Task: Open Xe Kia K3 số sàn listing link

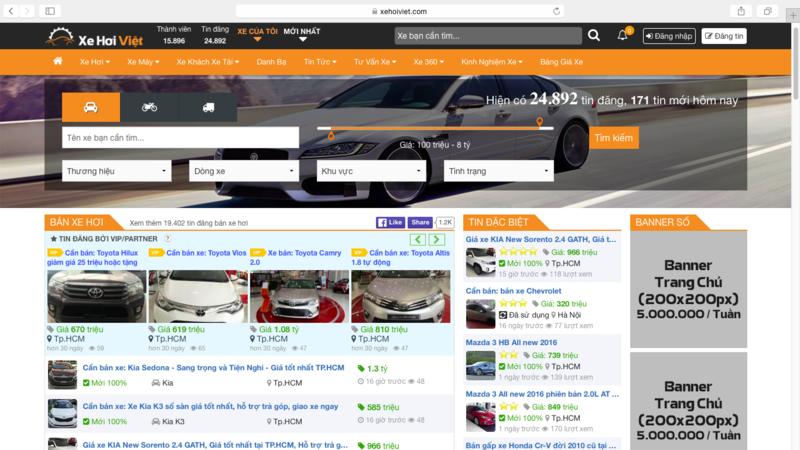Action: pos(210,406)
